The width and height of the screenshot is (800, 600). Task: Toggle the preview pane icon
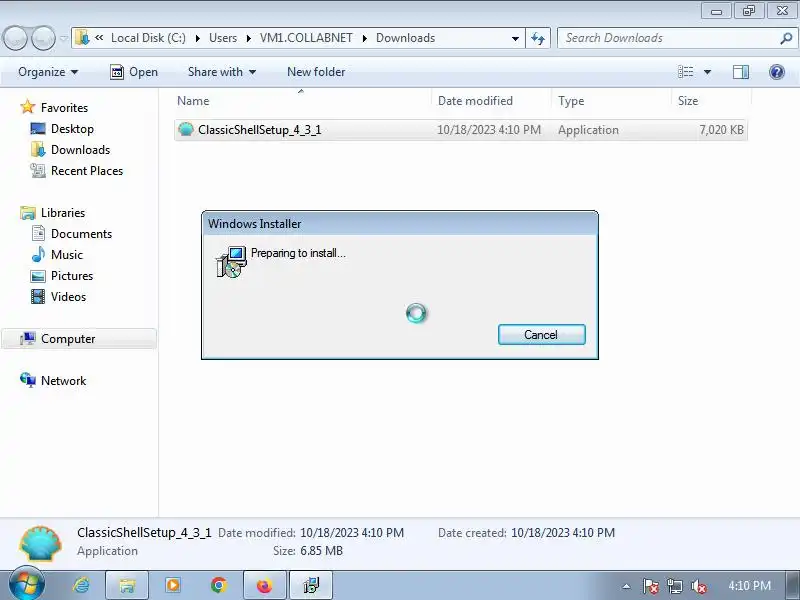(741, 72)
